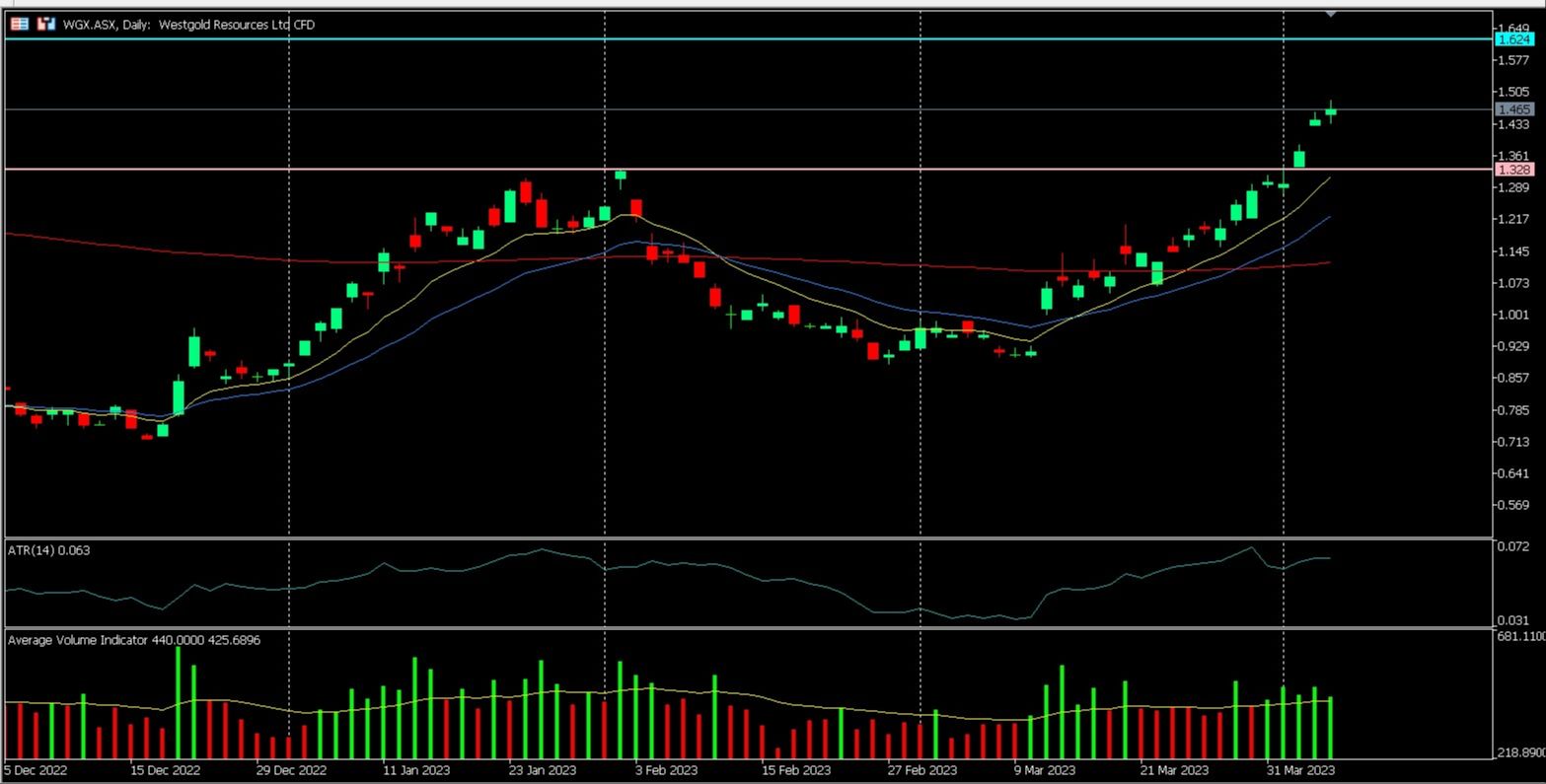This screenshot has width=1546, height=784.
Task: Click the gray 1.465 current price label
Action: pos(1514,109)
